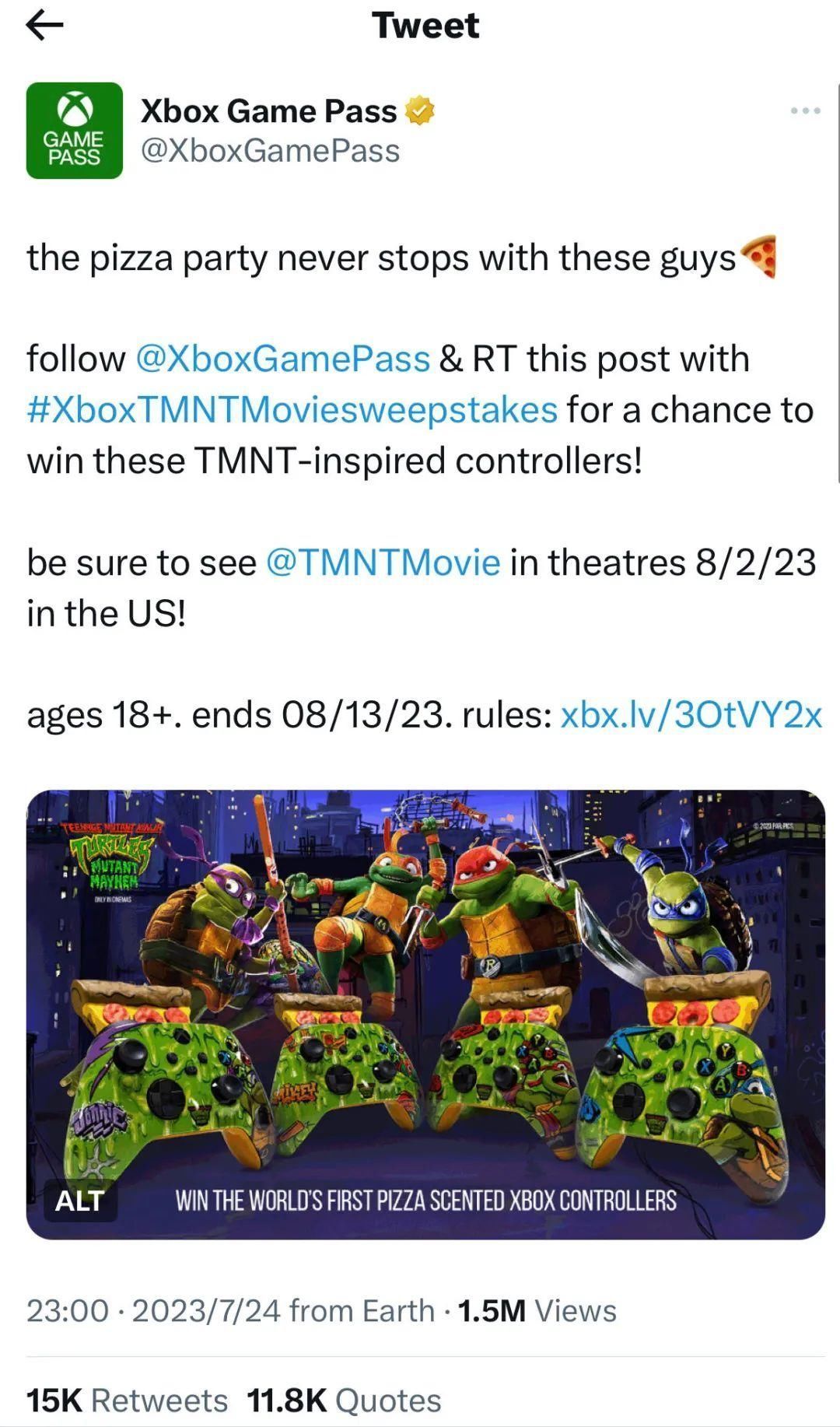Open the @XboxGamePass handle under name
This screenshot has height=1427, width=840.
click(270, 151)
